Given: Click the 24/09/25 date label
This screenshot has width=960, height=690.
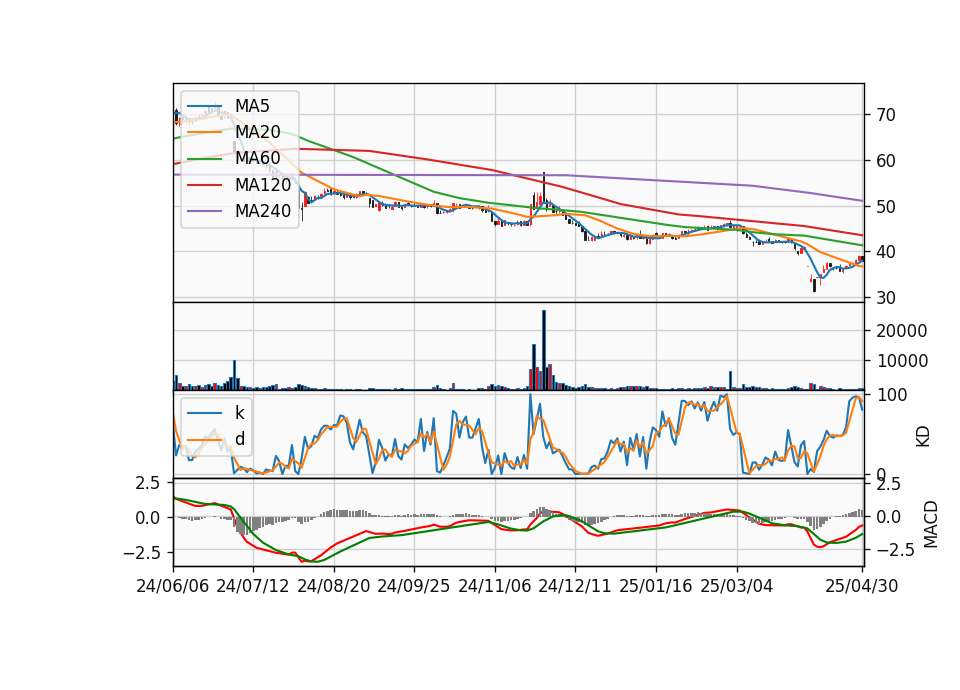Looking at the screenshot, I should pyautogui.click(x=413, y=586).
